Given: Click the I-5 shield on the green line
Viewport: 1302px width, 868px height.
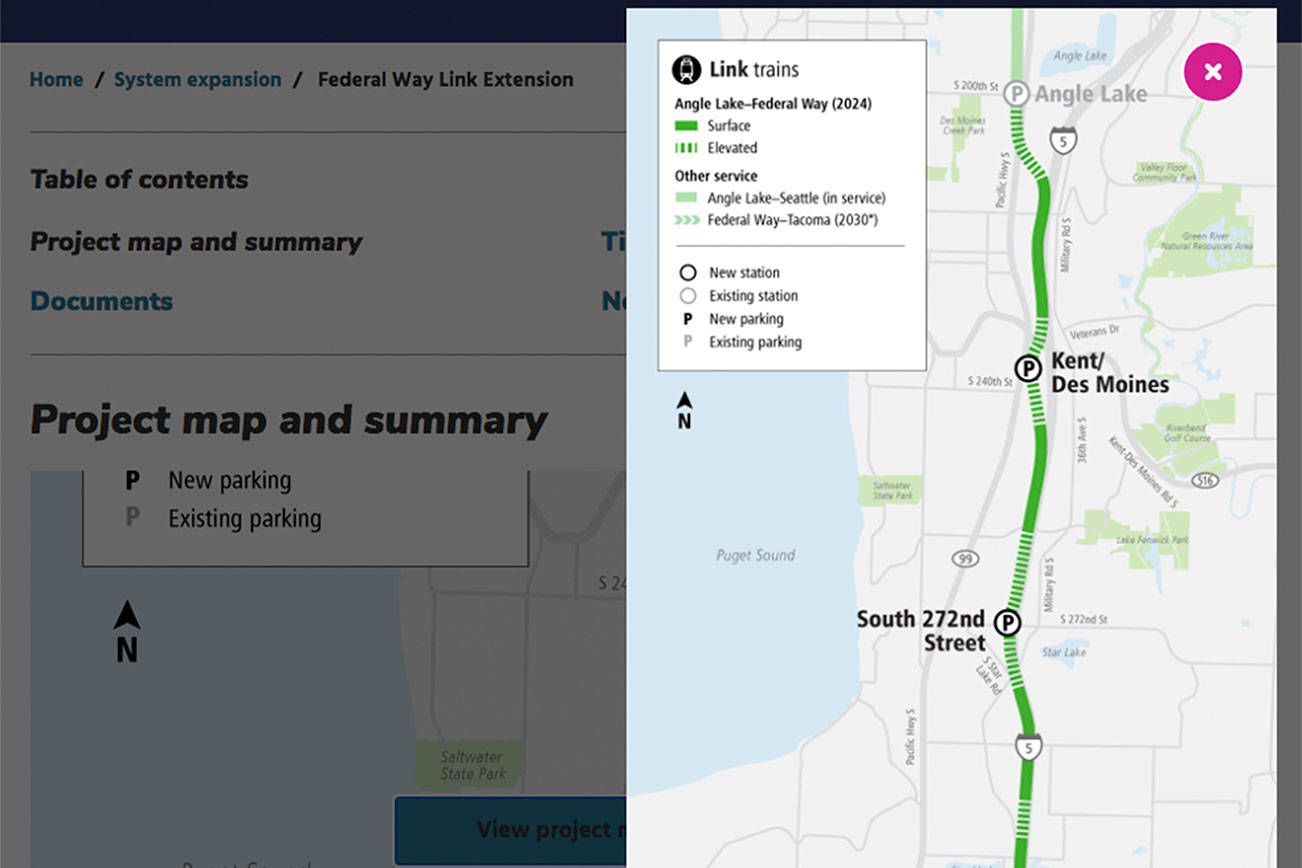Looking at the screenshot, I should (x=1027, y=747).
